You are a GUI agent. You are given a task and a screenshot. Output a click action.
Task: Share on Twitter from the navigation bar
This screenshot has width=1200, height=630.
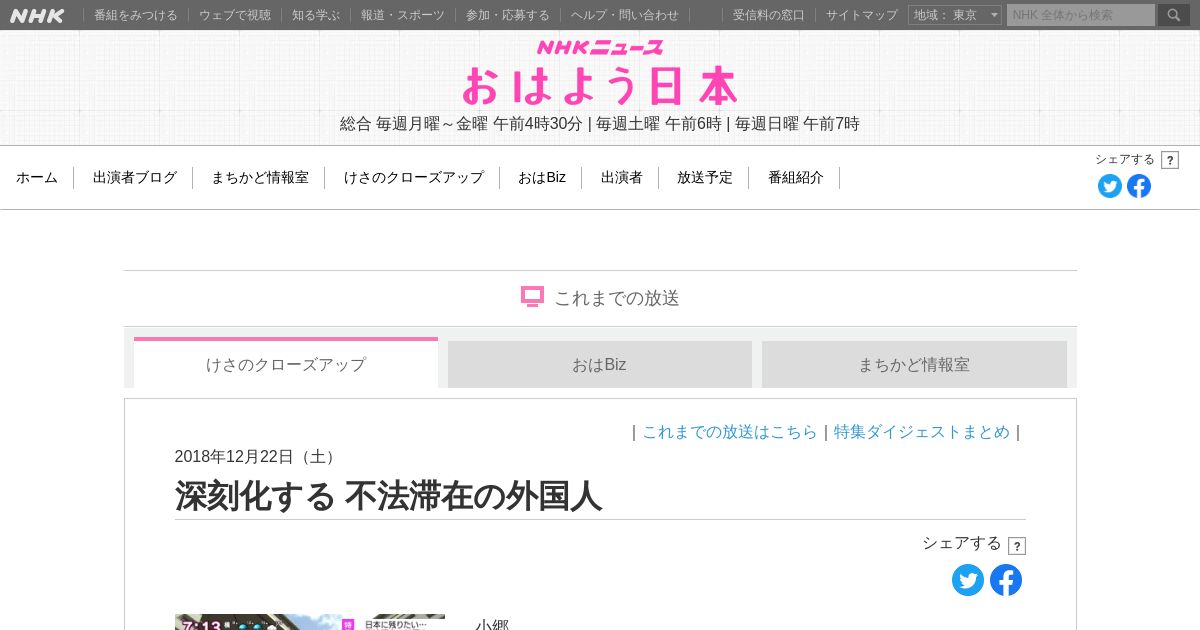(x=1110, y=186)
